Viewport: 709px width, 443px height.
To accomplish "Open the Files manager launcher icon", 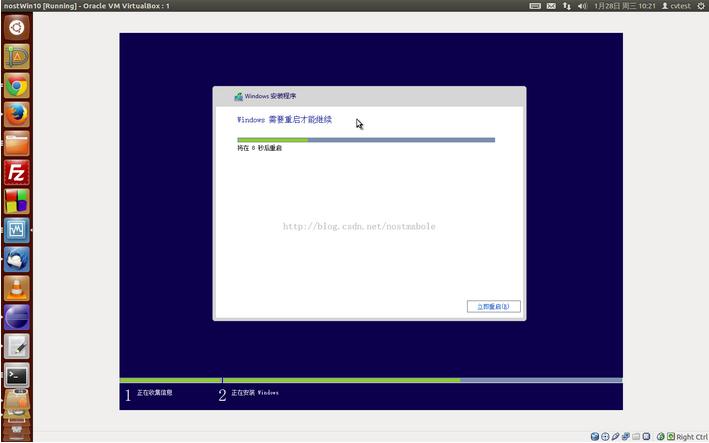I will coord(17,143).
